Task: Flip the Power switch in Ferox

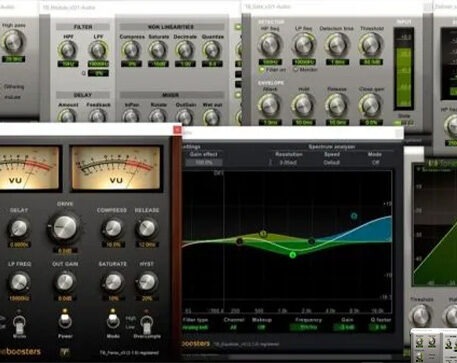Action: (65, 321)
